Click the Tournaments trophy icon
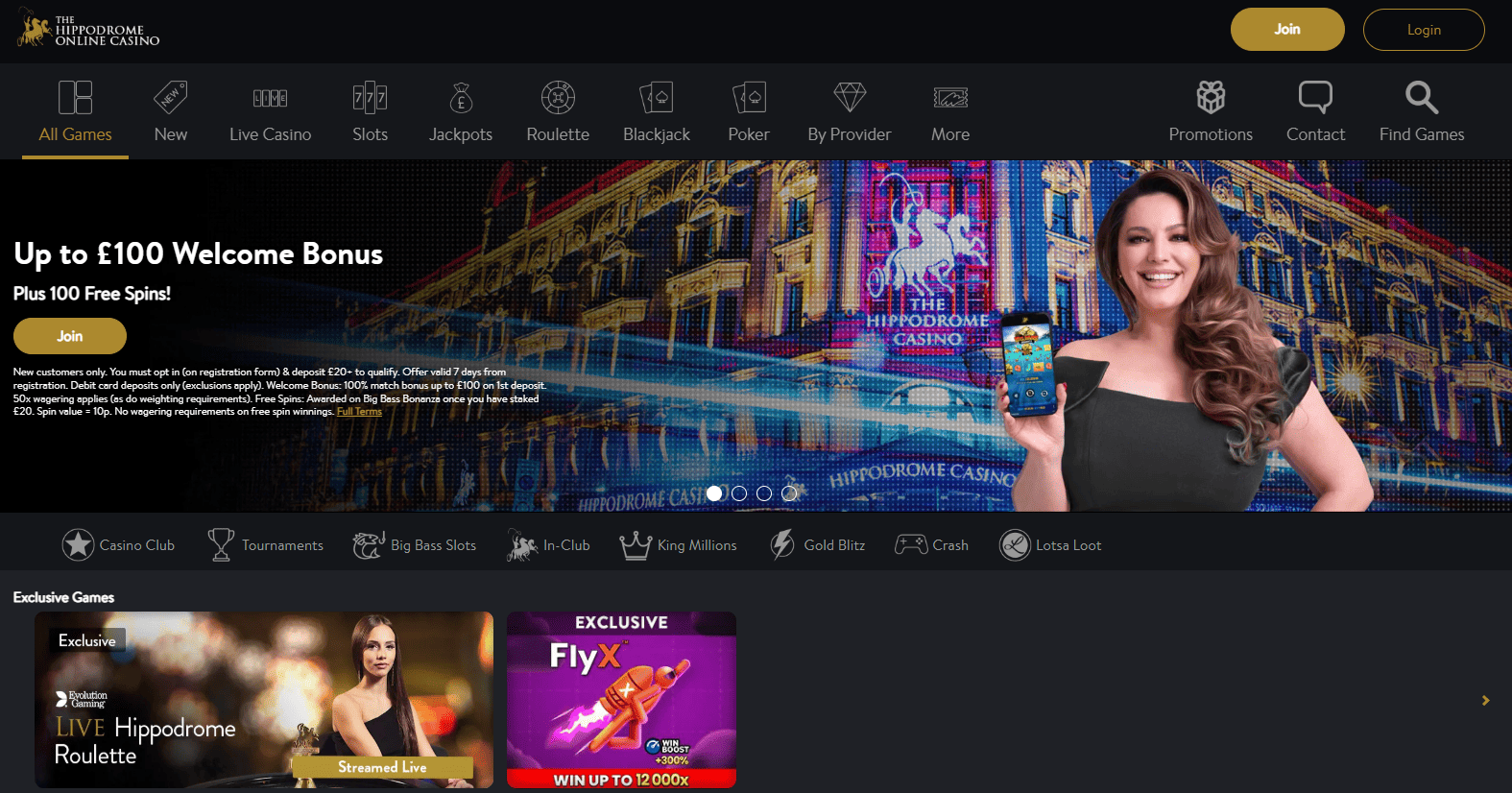The width and height of the screenshot is (1512, 793). tap(221, 544)
